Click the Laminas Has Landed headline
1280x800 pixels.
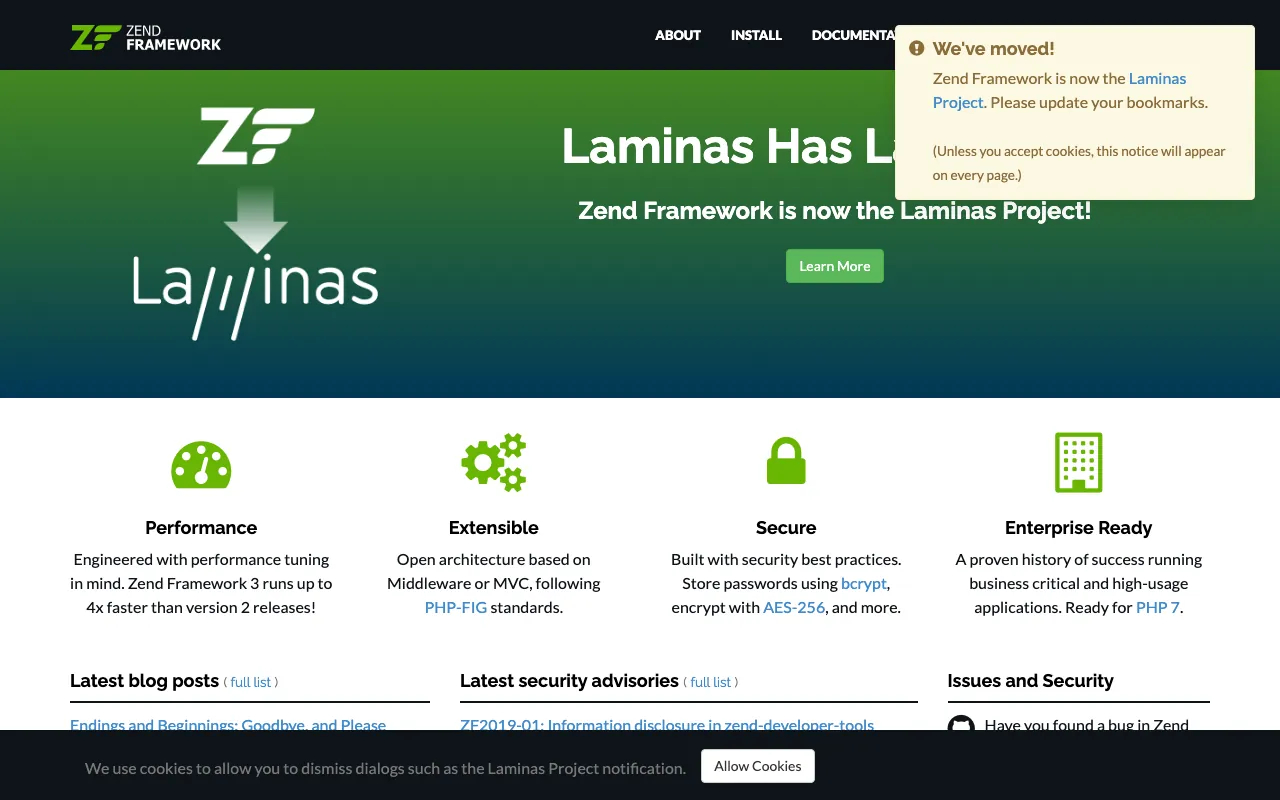[x=728, y=146]
